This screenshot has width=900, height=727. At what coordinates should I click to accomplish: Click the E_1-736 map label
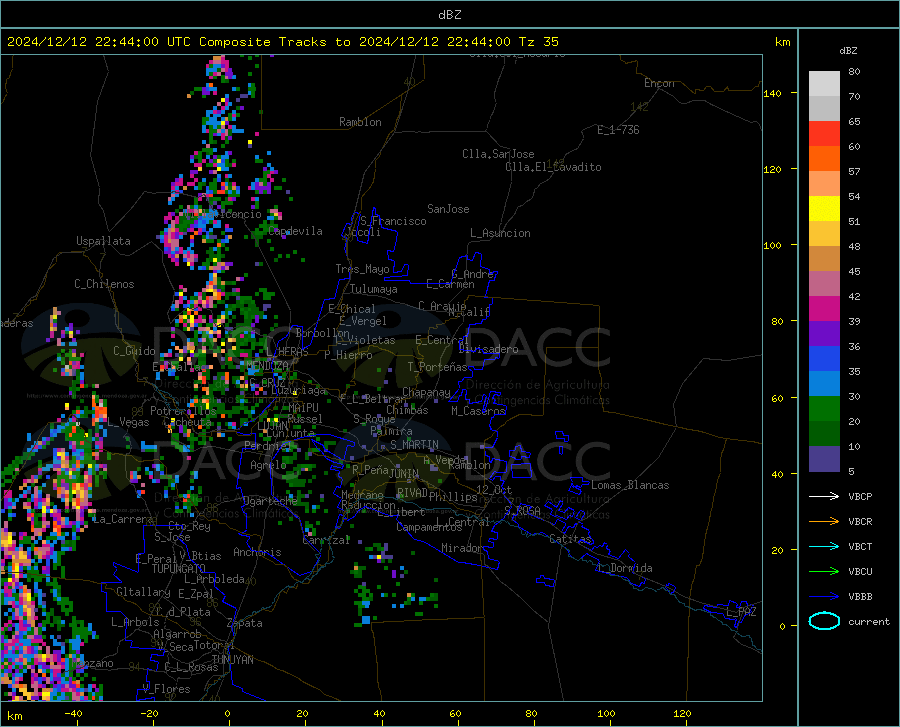(x=618, y=130)
